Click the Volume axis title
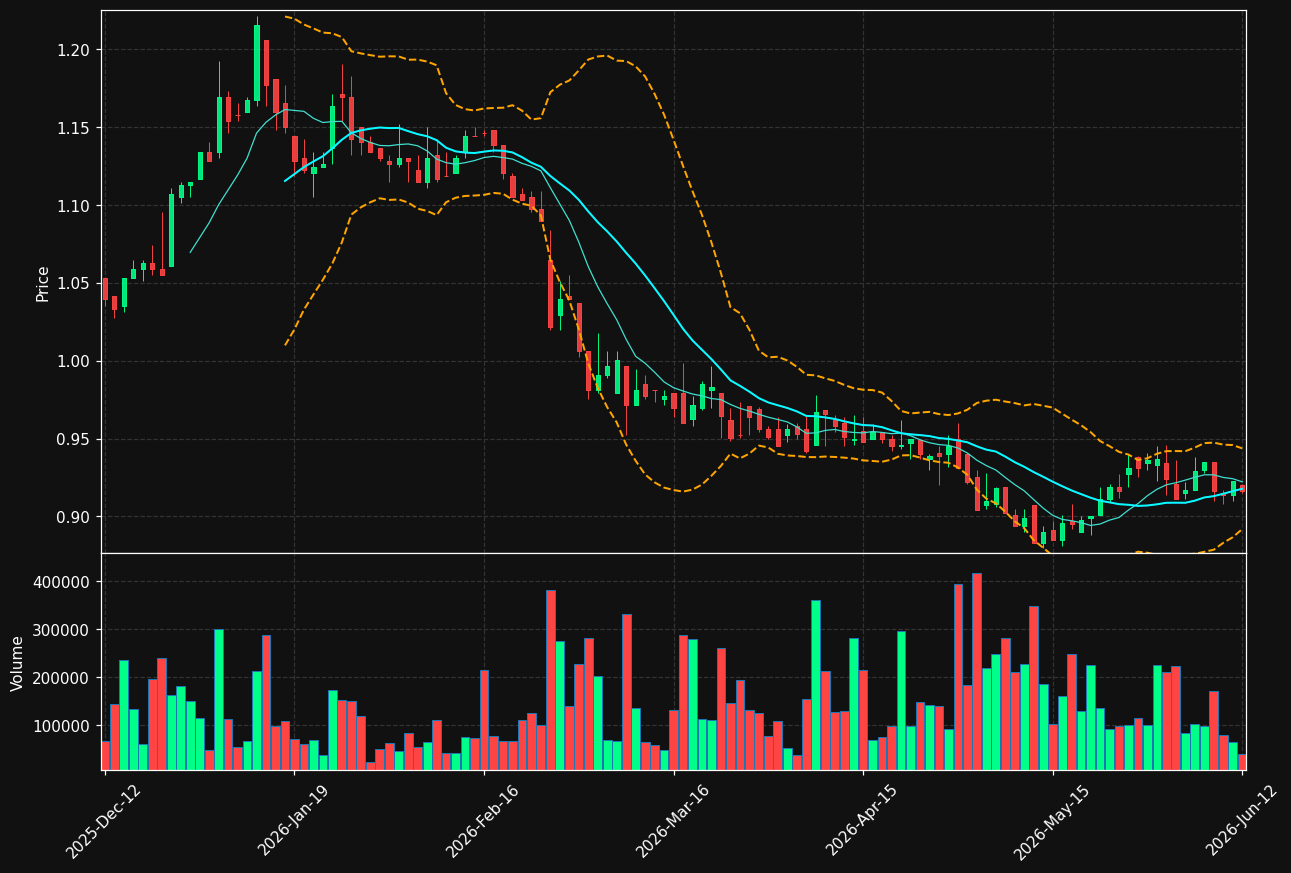The width and height of the screenshot is (1291, 873). click(x=17, y=663)
